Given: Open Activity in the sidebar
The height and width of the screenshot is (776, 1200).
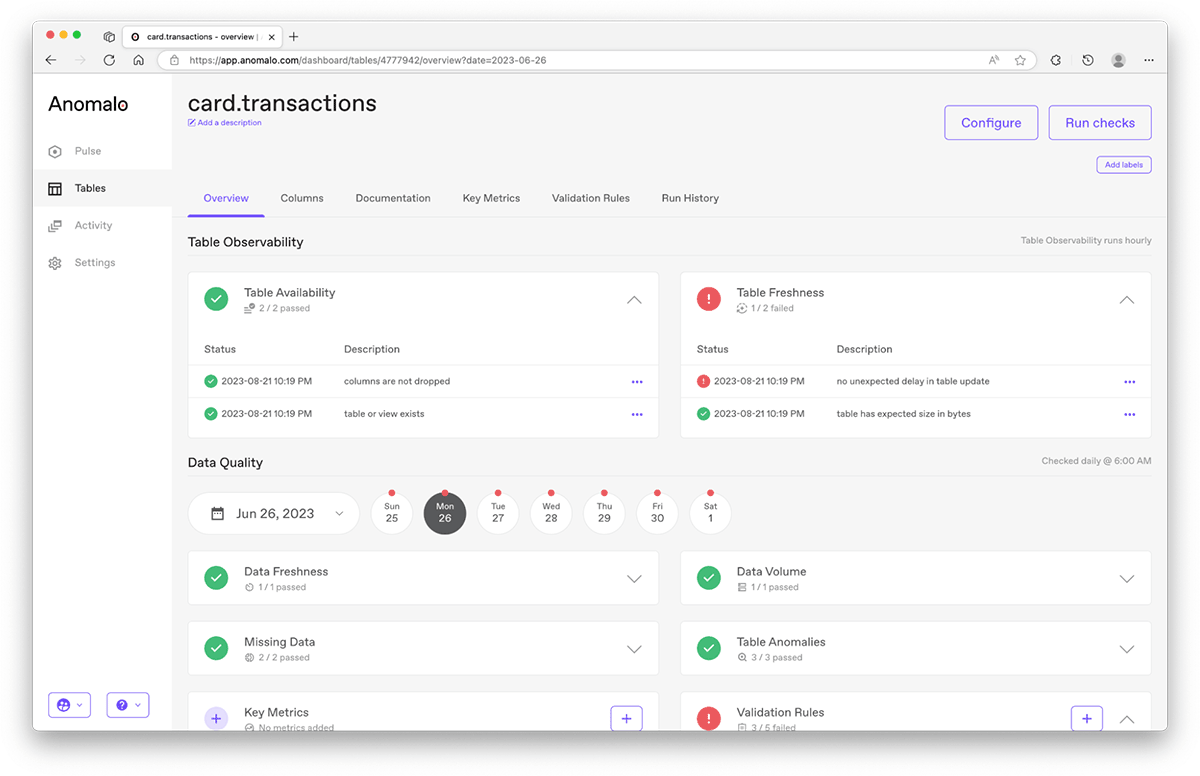Looking at the screenshot, I should [92, 226].
